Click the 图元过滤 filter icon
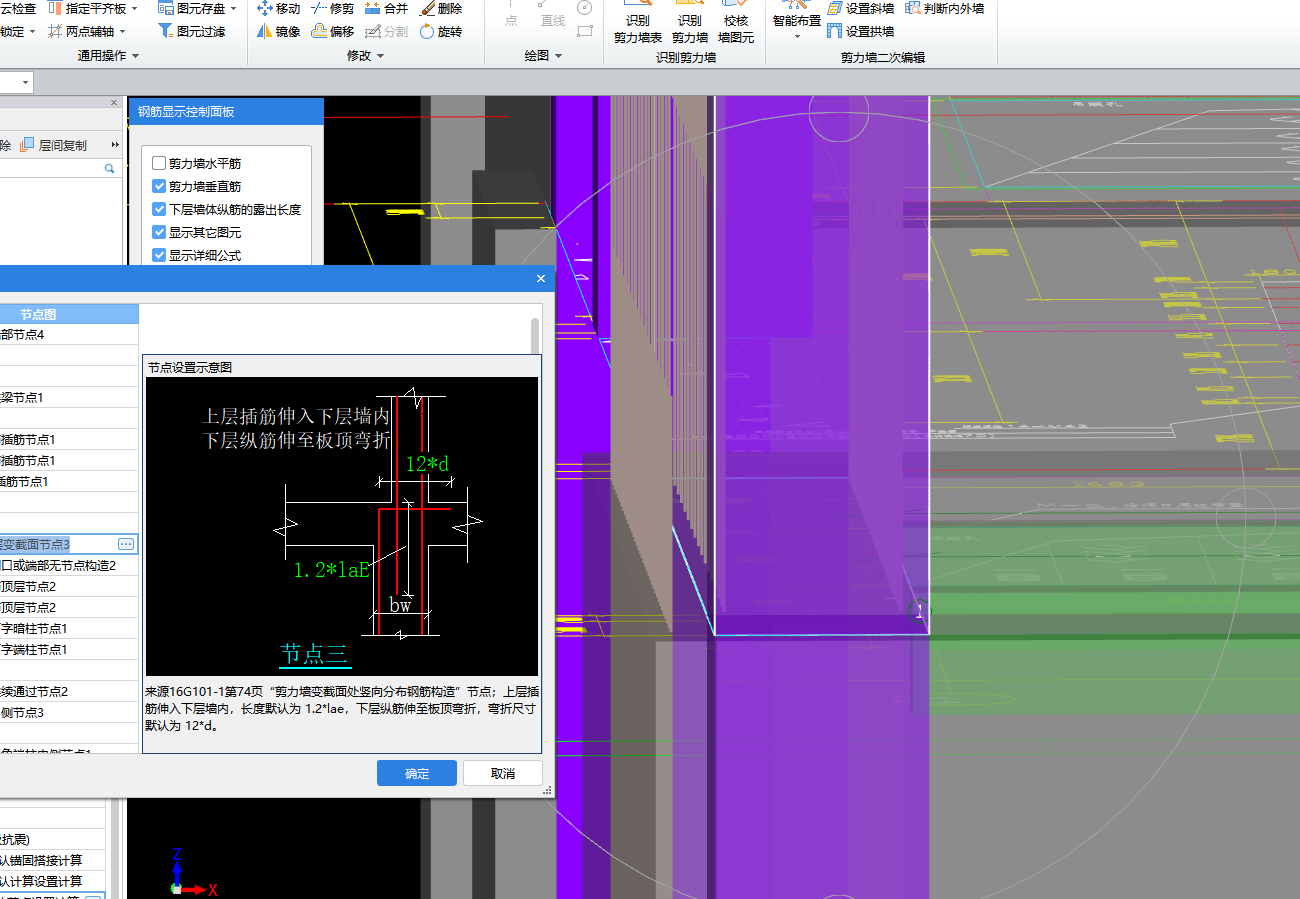The width and height of the screenshot is (1300, 899). (x=166, y=31)
